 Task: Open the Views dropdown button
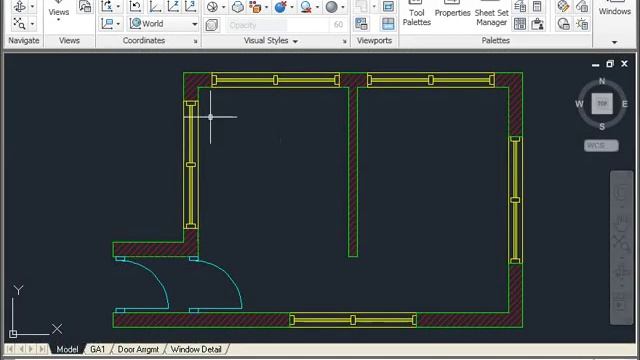tap(58, 12)
